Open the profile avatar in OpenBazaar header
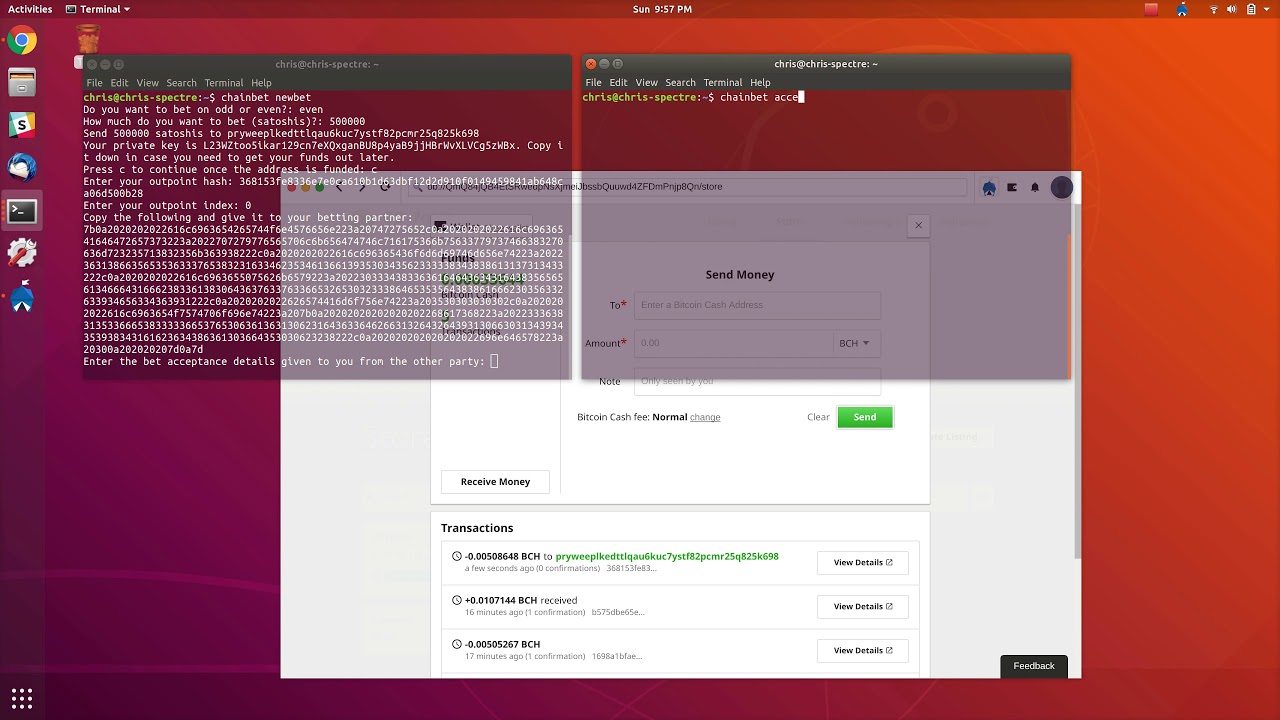The width and height of the screenshot is (1280, 720). (x=1062, y=187)
